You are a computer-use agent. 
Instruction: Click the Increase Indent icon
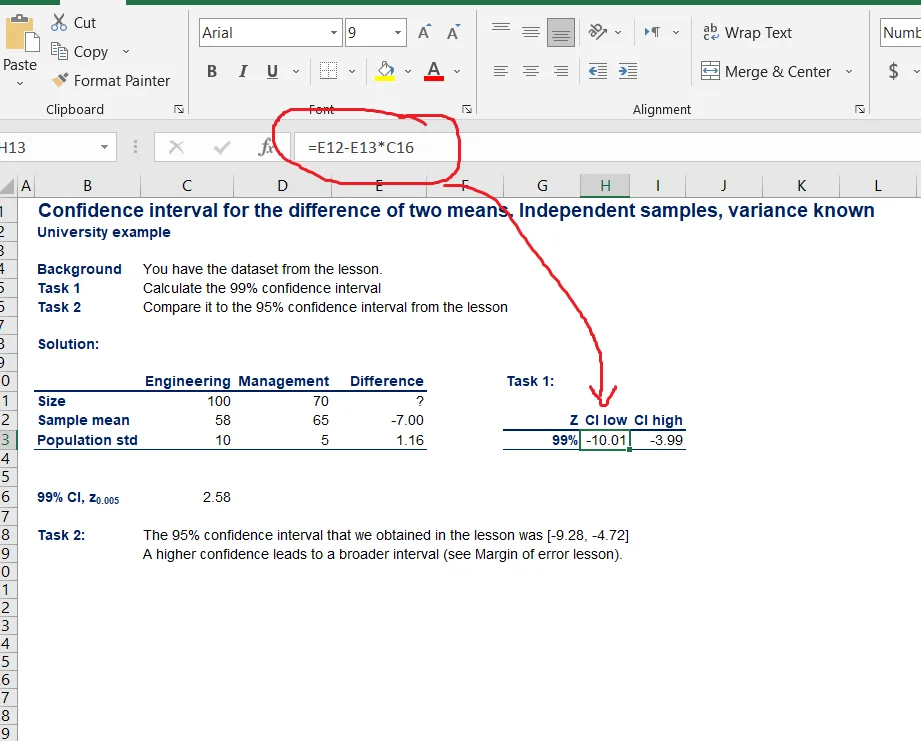click(x=627, y=71)
